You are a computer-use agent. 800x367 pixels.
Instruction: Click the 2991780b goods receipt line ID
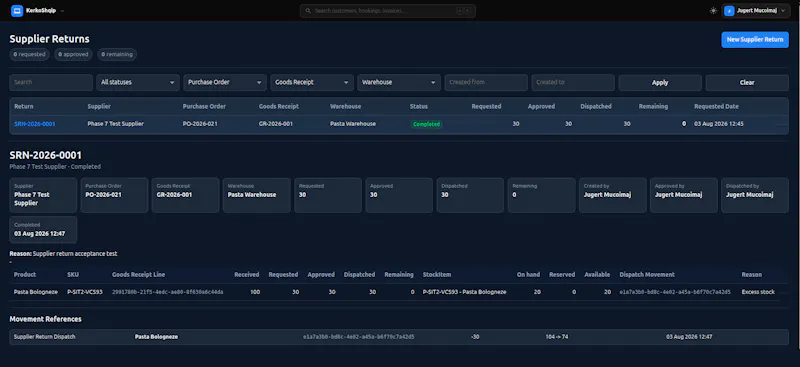click(x=167, y=292)
